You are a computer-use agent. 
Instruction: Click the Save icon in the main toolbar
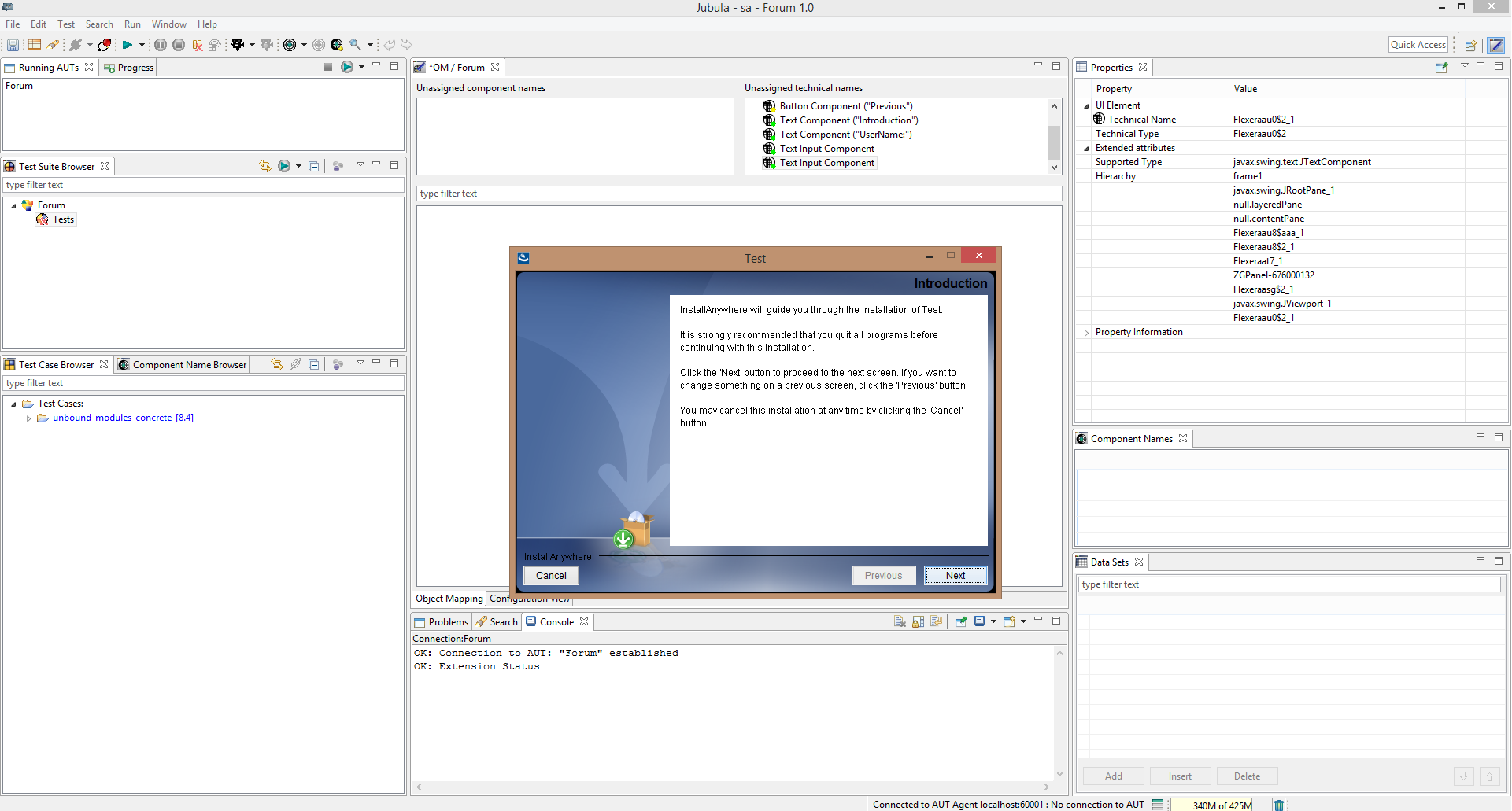tap(13, 45)
